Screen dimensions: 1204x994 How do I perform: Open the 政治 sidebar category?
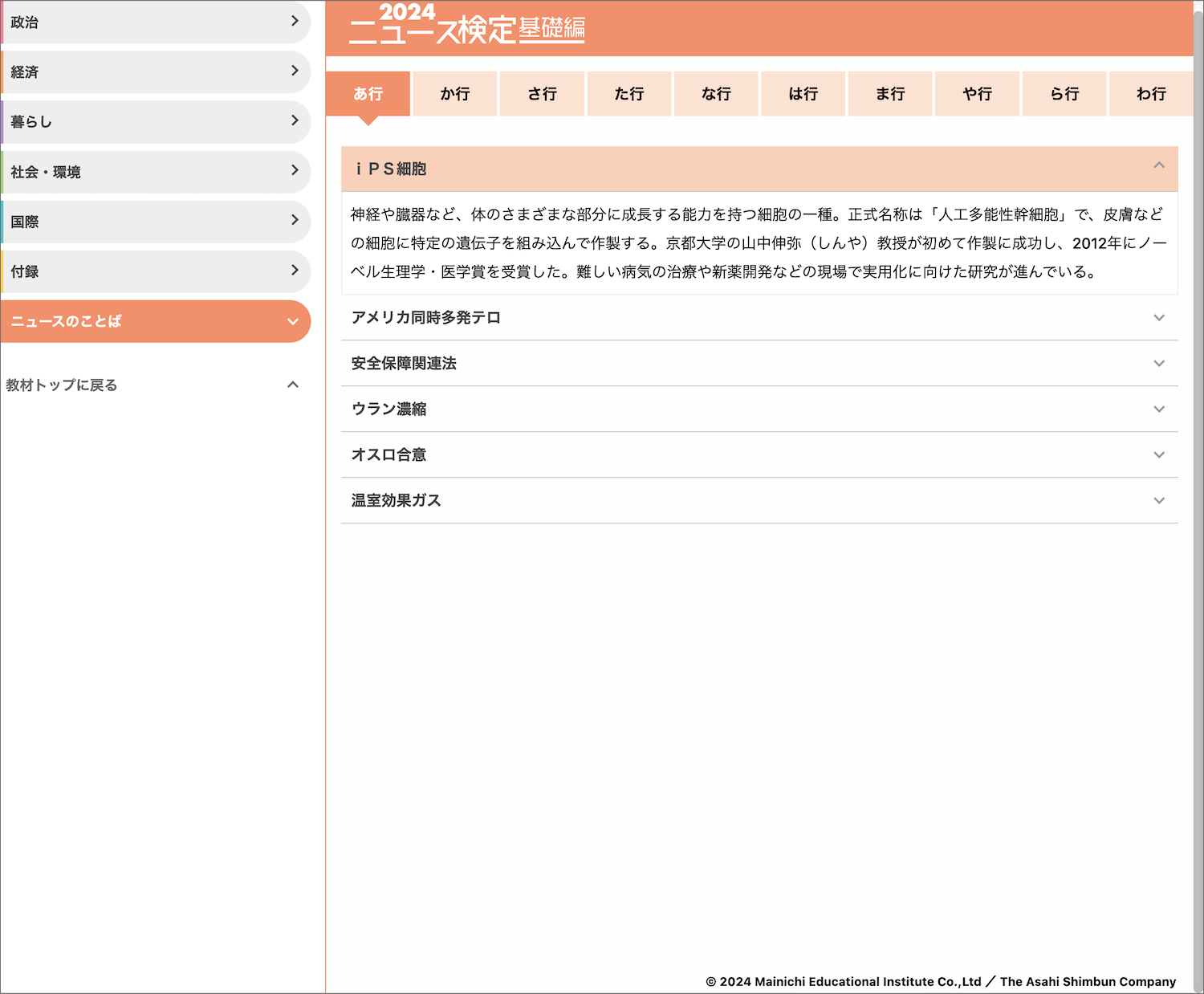tap(156, 22)
